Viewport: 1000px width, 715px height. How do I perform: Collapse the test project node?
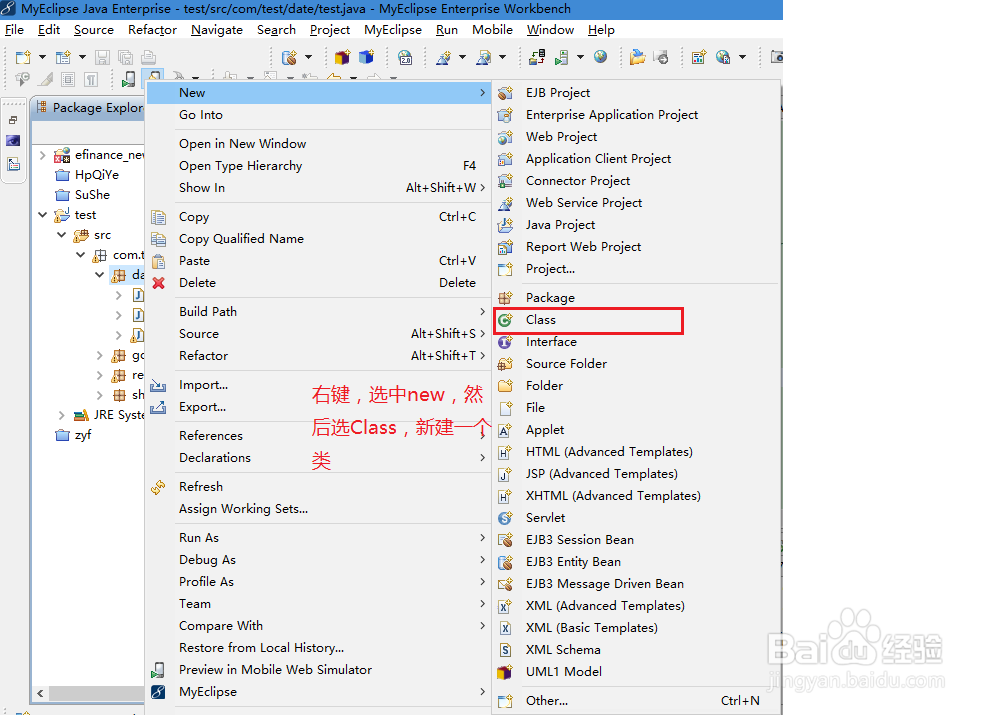point(43,215)
